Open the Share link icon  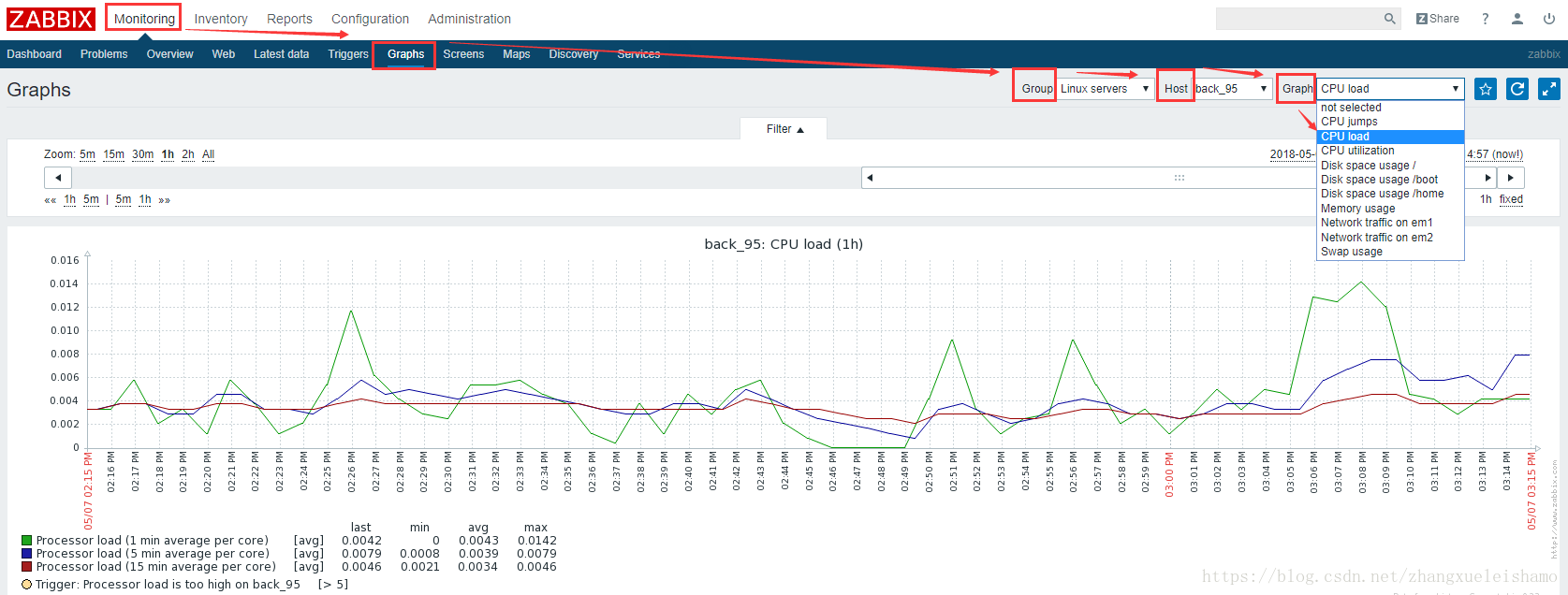pyautogui.click(x=1438, y=19)
